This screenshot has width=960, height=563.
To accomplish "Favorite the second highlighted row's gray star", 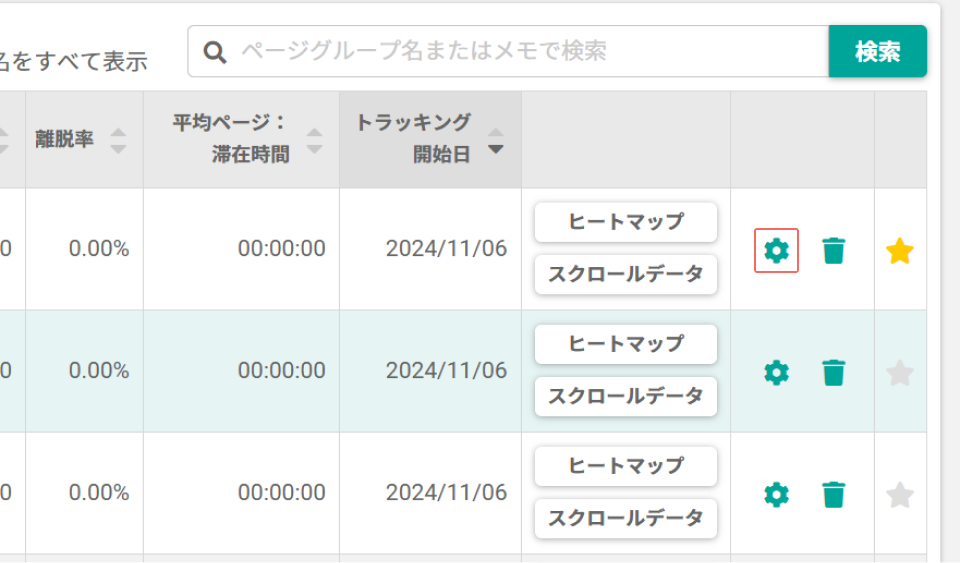I will click(899, 373).
